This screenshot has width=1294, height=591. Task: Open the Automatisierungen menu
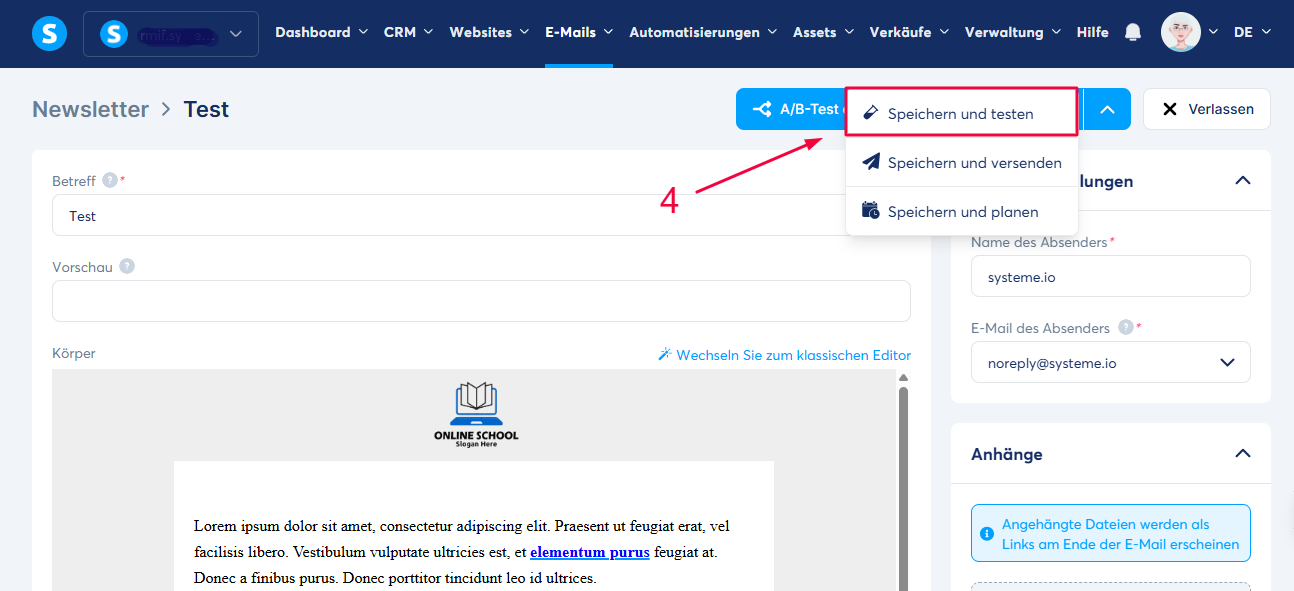[703, 32]
